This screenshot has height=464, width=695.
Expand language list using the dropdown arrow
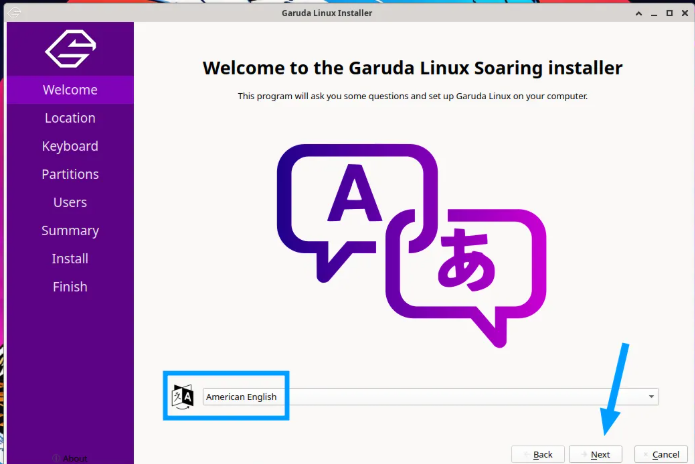tap(651, 397)
